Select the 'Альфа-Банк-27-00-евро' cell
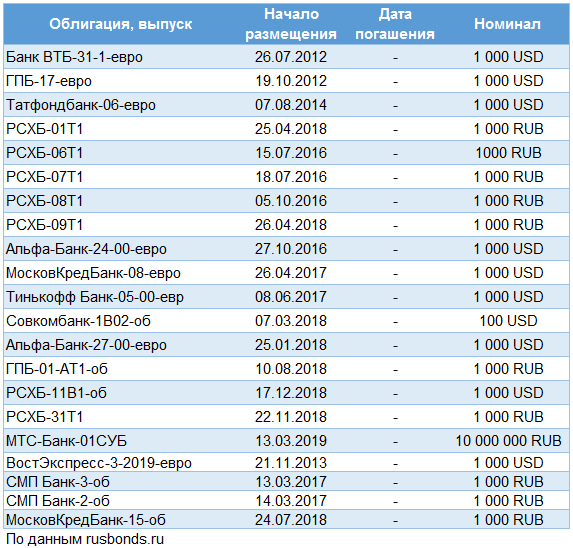The image size is (573, 548). 86,345
